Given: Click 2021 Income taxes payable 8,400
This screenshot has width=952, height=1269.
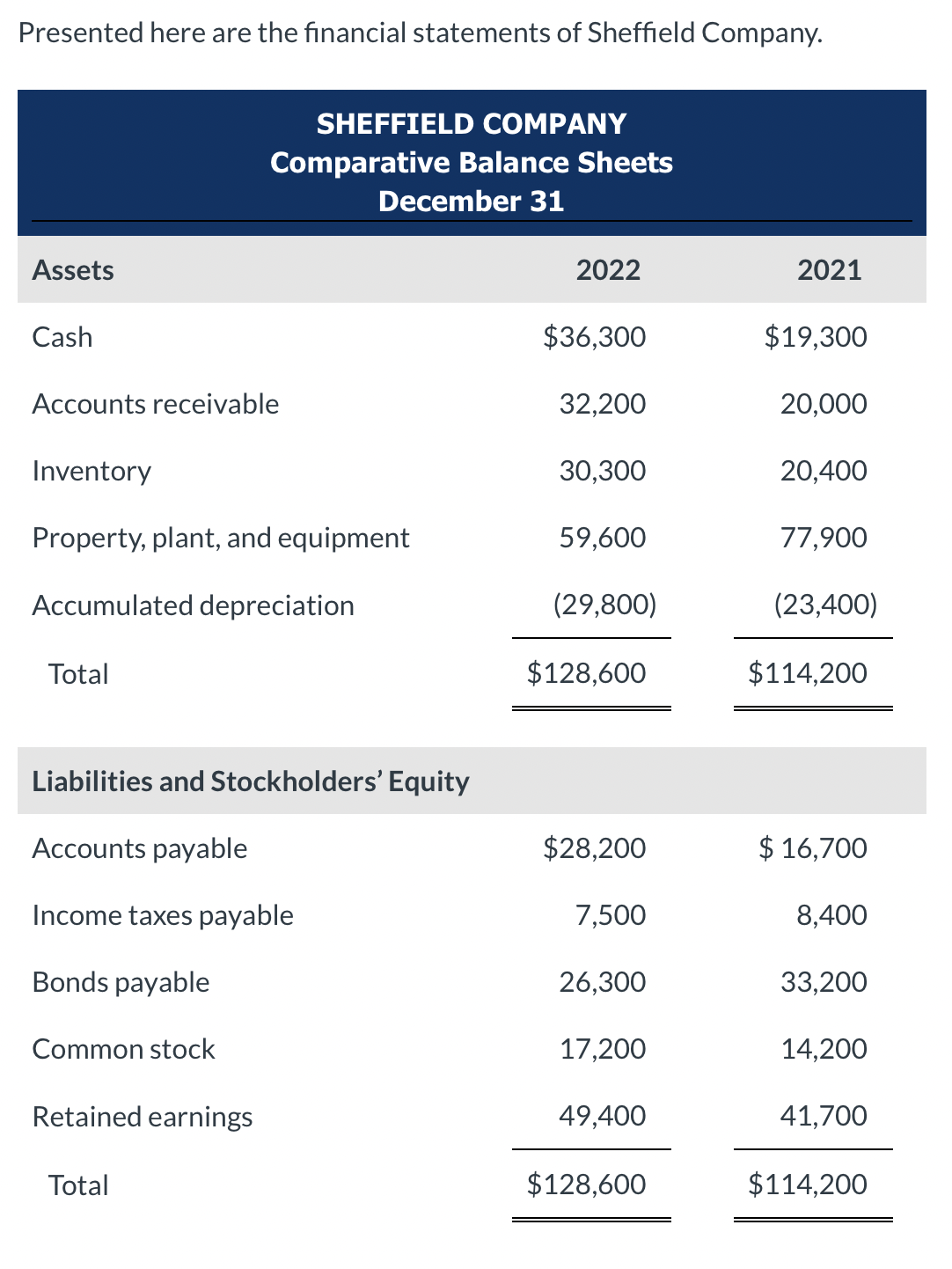Looking at the screenshot, I should click(832, 915).
